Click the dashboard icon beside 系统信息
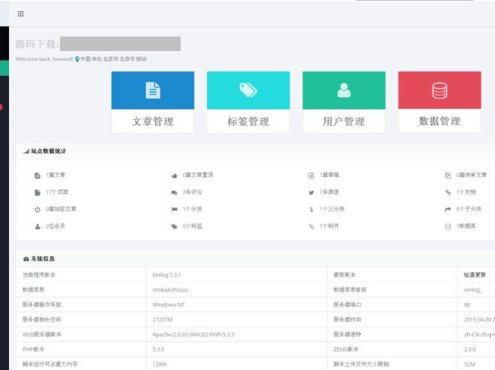This screenshot has width=495, height=370. 26,259
